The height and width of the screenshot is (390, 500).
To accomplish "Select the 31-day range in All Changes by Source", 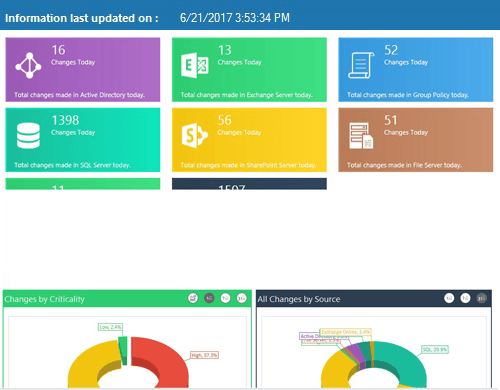I will click(x=482, y=298).
